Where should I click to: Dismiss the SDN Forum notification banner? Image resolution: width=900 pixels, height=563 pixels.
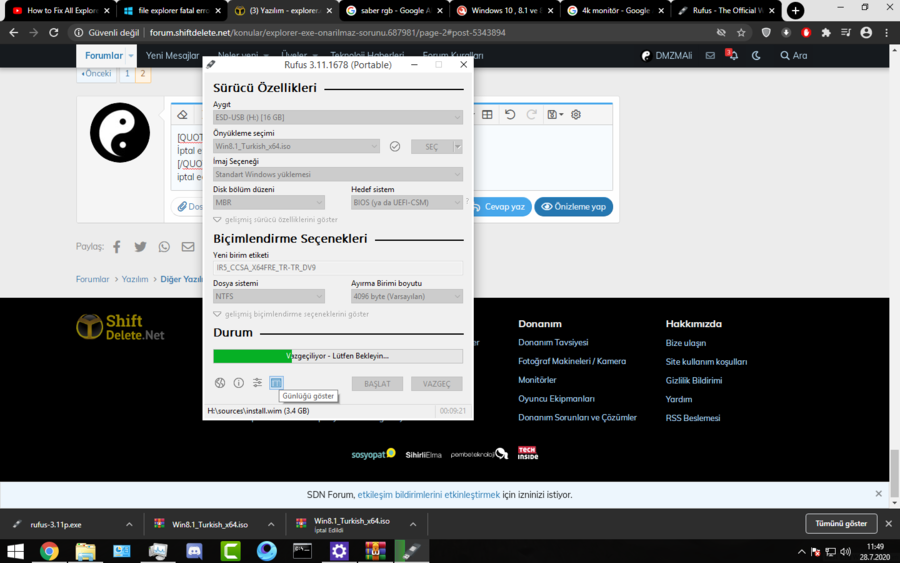point(878,494)
